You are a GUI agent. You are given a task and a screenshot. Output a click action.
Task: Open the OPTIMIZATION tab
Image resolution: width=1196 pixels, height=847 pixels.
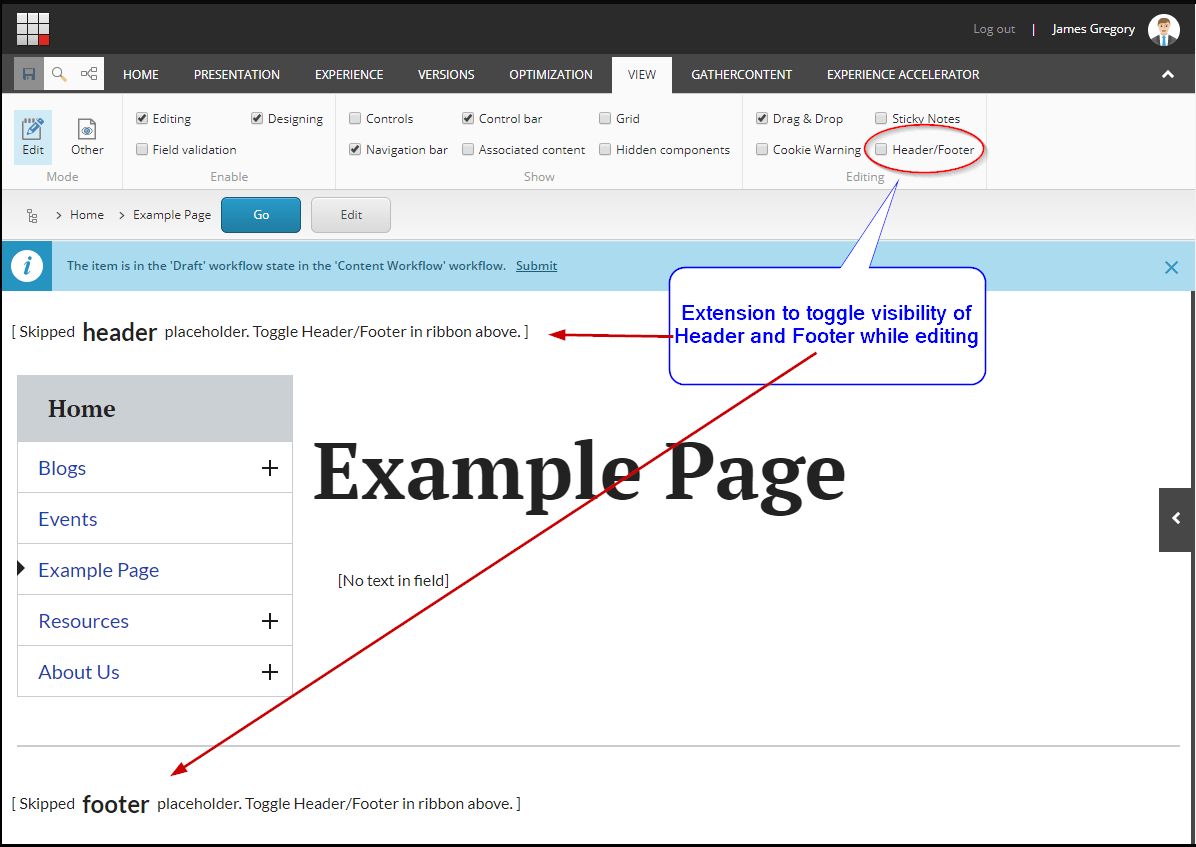(551, 75)
